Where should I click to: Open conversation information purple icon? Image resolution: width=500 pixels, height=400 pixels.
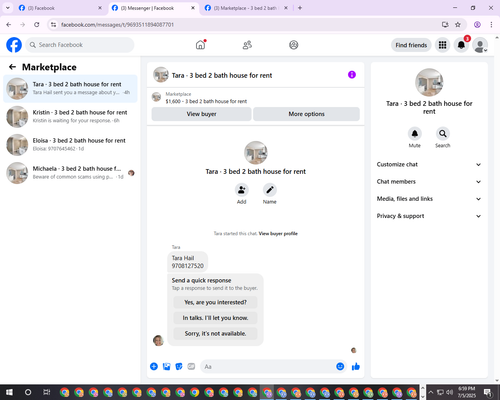coord(352,75)
